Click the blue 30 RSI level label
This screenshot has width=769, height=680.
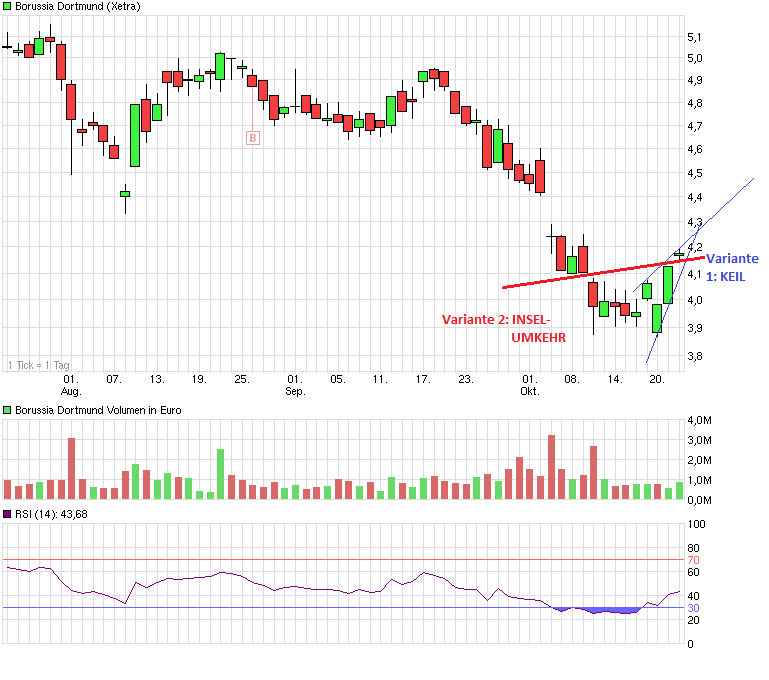693,608
